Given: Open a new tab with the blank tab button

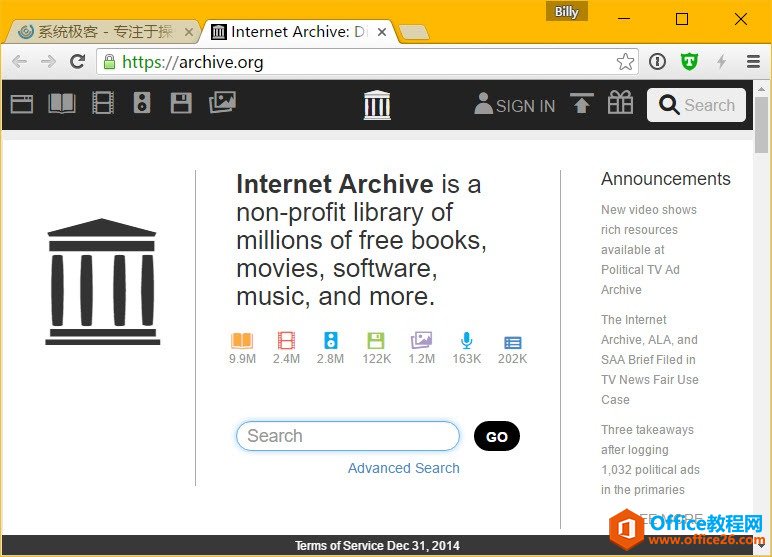Looking at the screenshot, I should [x=414, y=33].
